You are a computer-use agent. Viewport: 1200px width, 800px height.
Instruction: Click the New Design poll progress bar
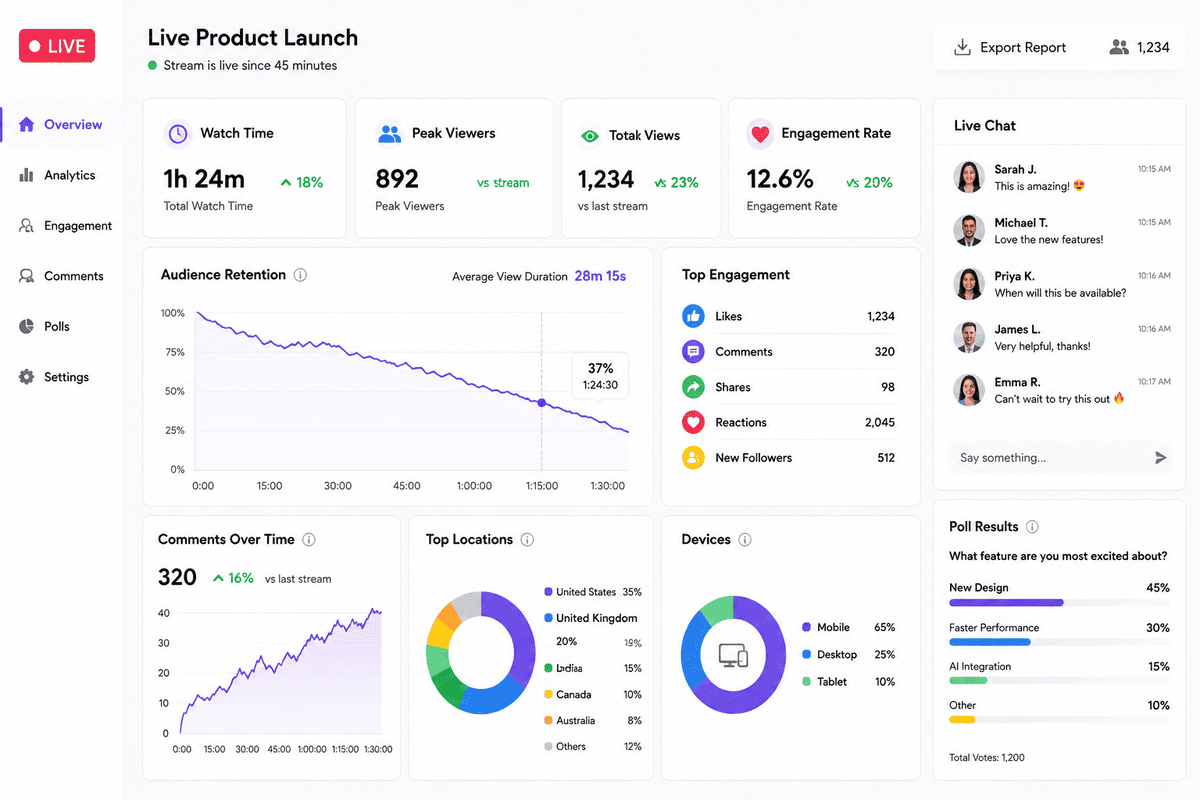pos(1059,603)
